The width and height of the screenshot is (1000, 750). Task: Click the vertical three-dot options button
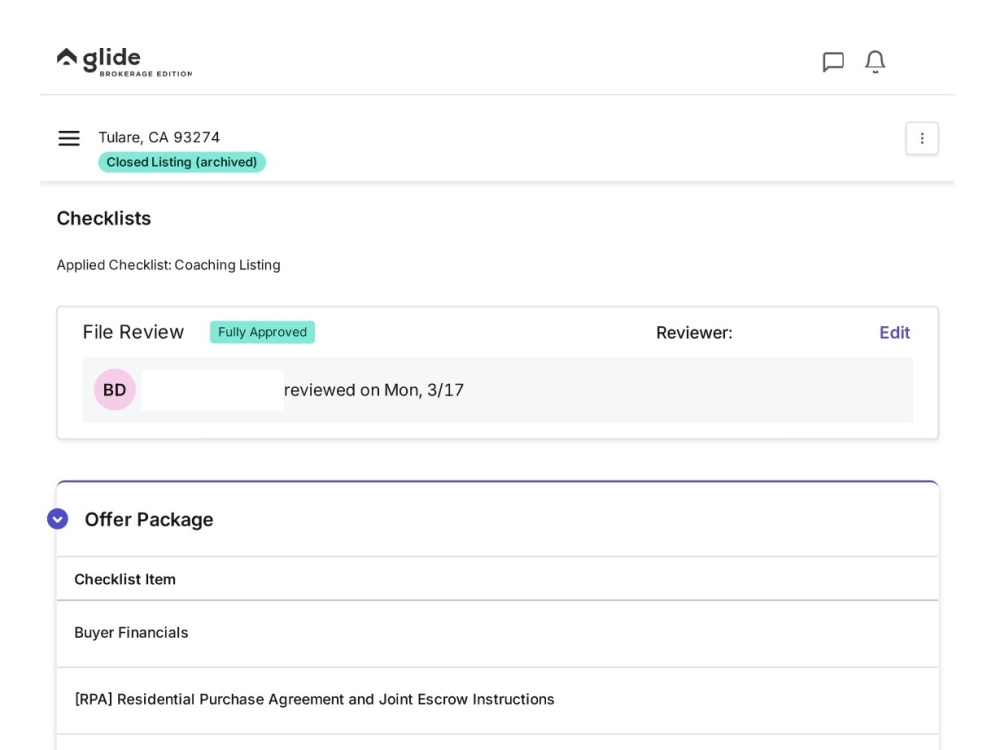coord(922,138)
